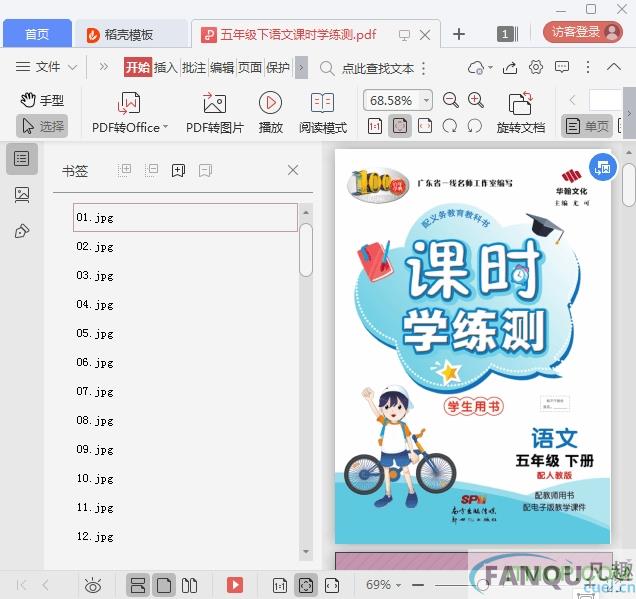Collapse the ribbon with up chevron
The height and width of the screenshot is (599, 636).
pos(614,67)
